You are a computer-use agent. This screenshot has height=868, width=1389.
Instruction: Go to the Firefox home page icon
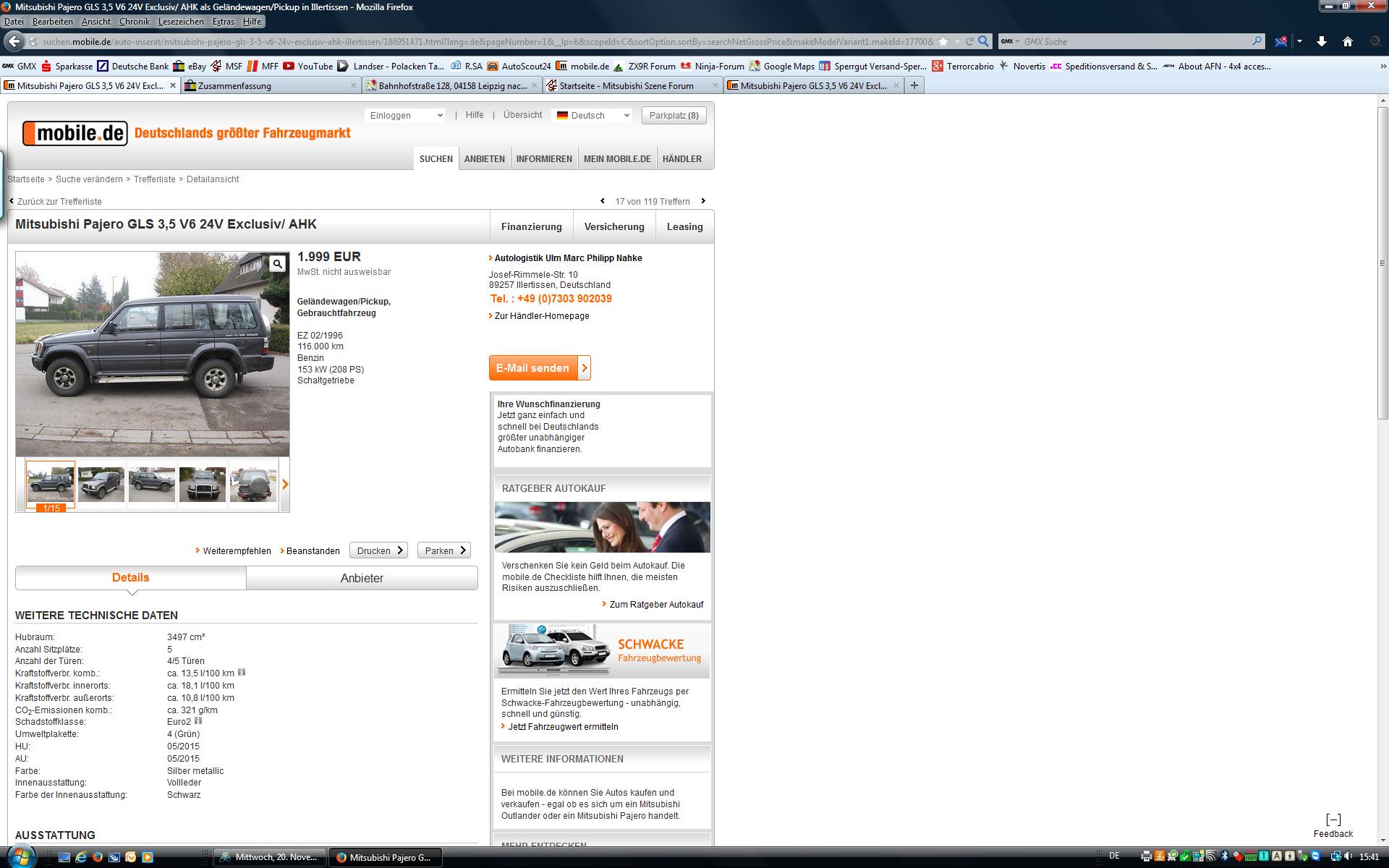coord(1347,41)
